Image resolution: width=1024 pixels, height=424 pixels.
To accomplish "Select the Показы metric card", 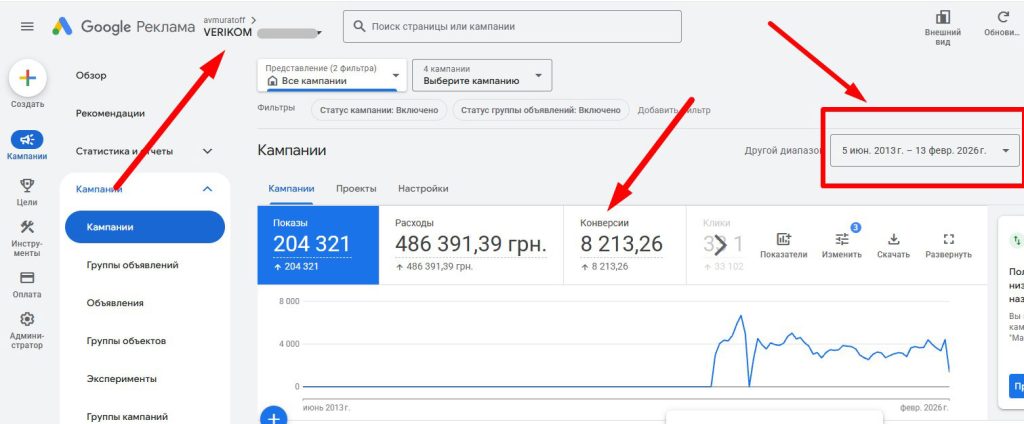I will click(x=318, y=245).
